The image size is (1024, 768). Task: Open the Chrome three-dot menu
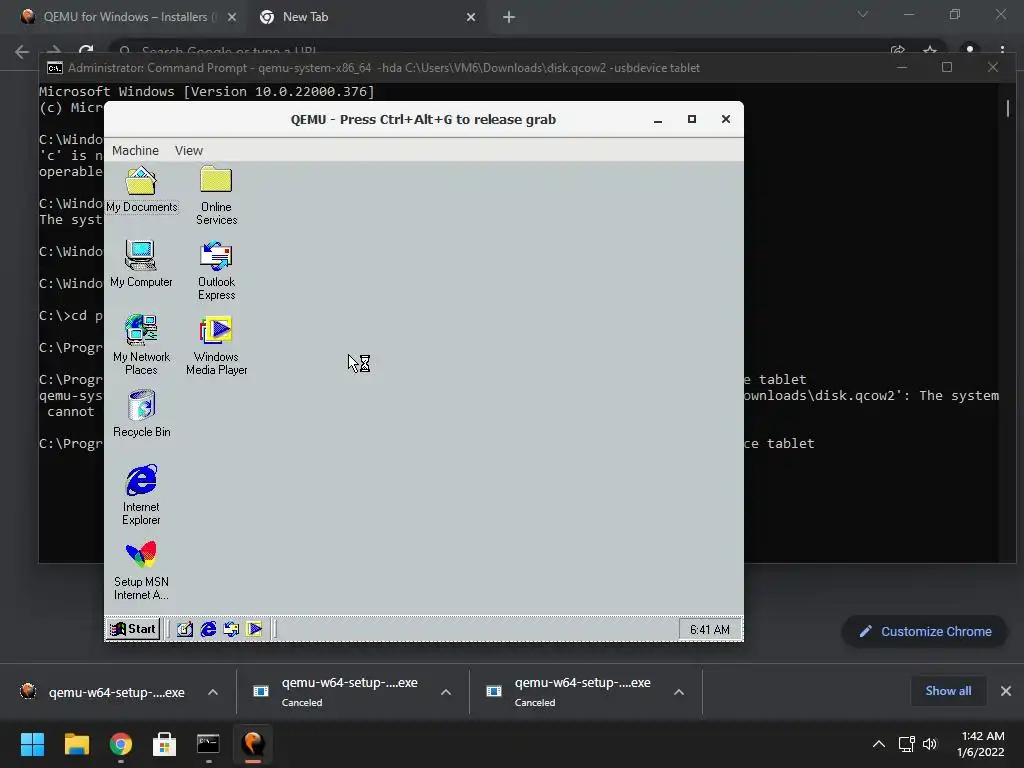point(1002,50)
